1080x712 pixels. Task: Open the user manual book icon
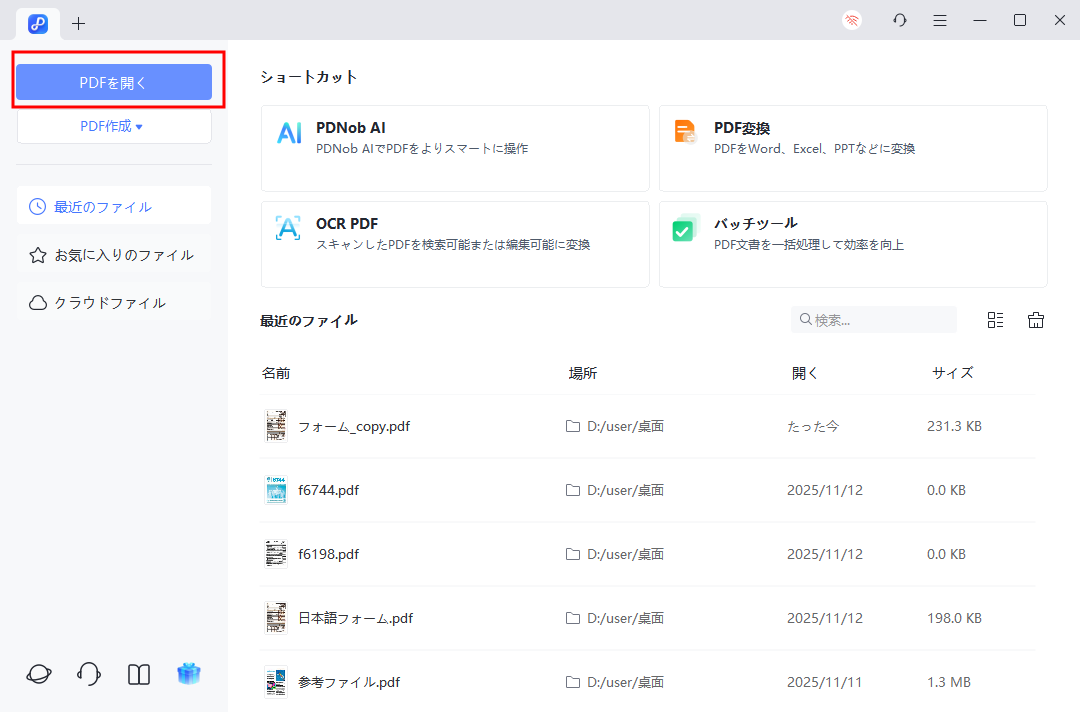[x=138, y=674]
